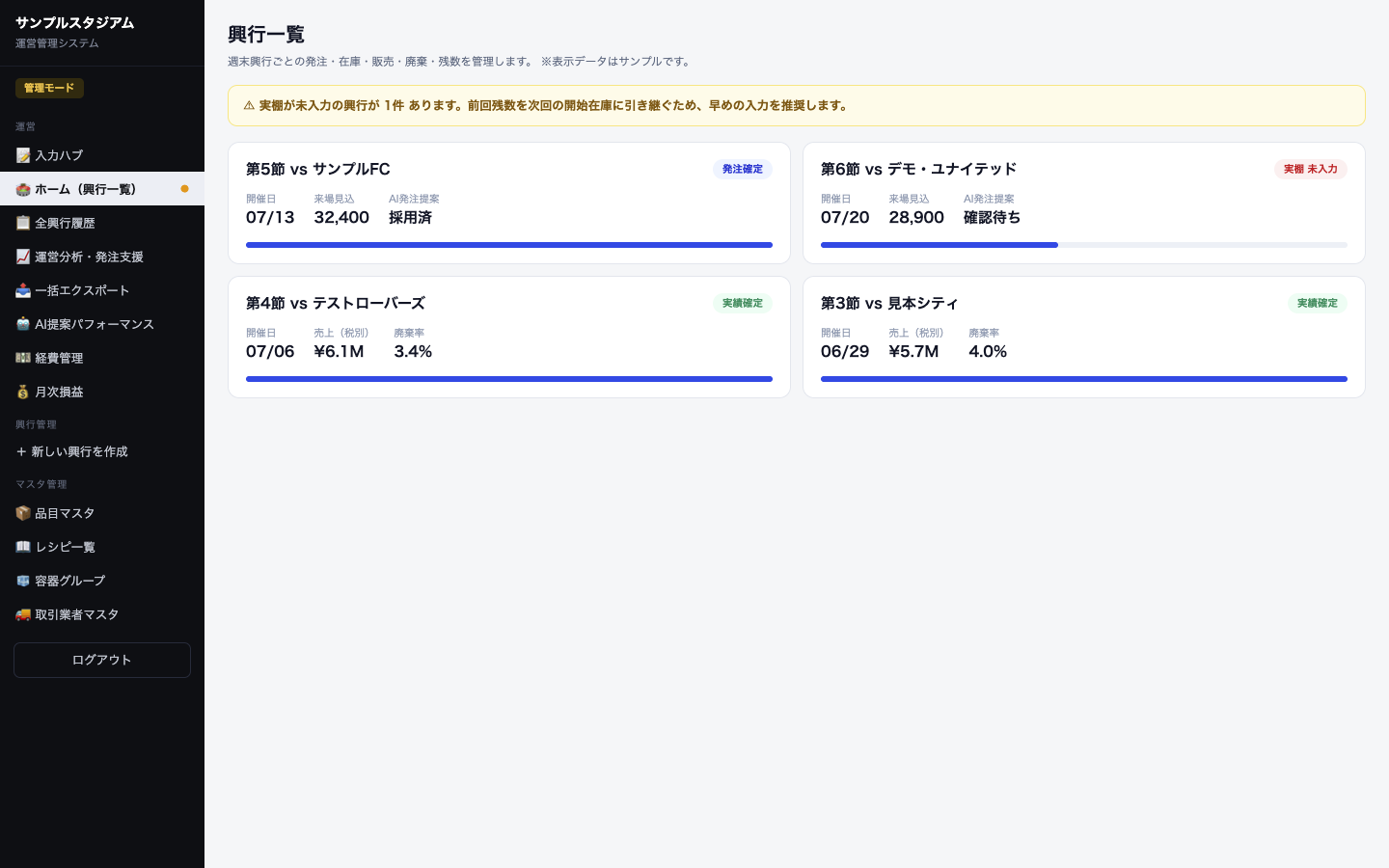This screenshot has height=868, width=1389.
Task: Click the book icon beside レシピ一覧
Action: [x=23, y=547]
